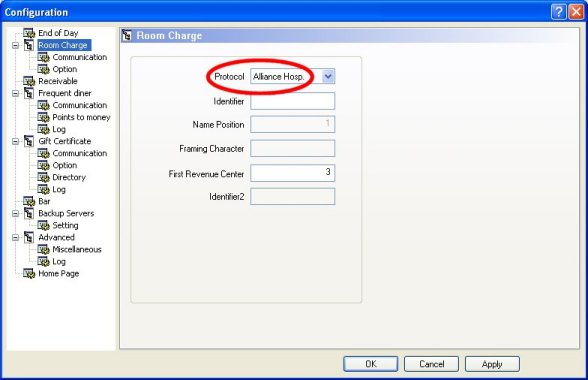Open Log under Advanced
The image size is (588, 380).
click(59, 261)
